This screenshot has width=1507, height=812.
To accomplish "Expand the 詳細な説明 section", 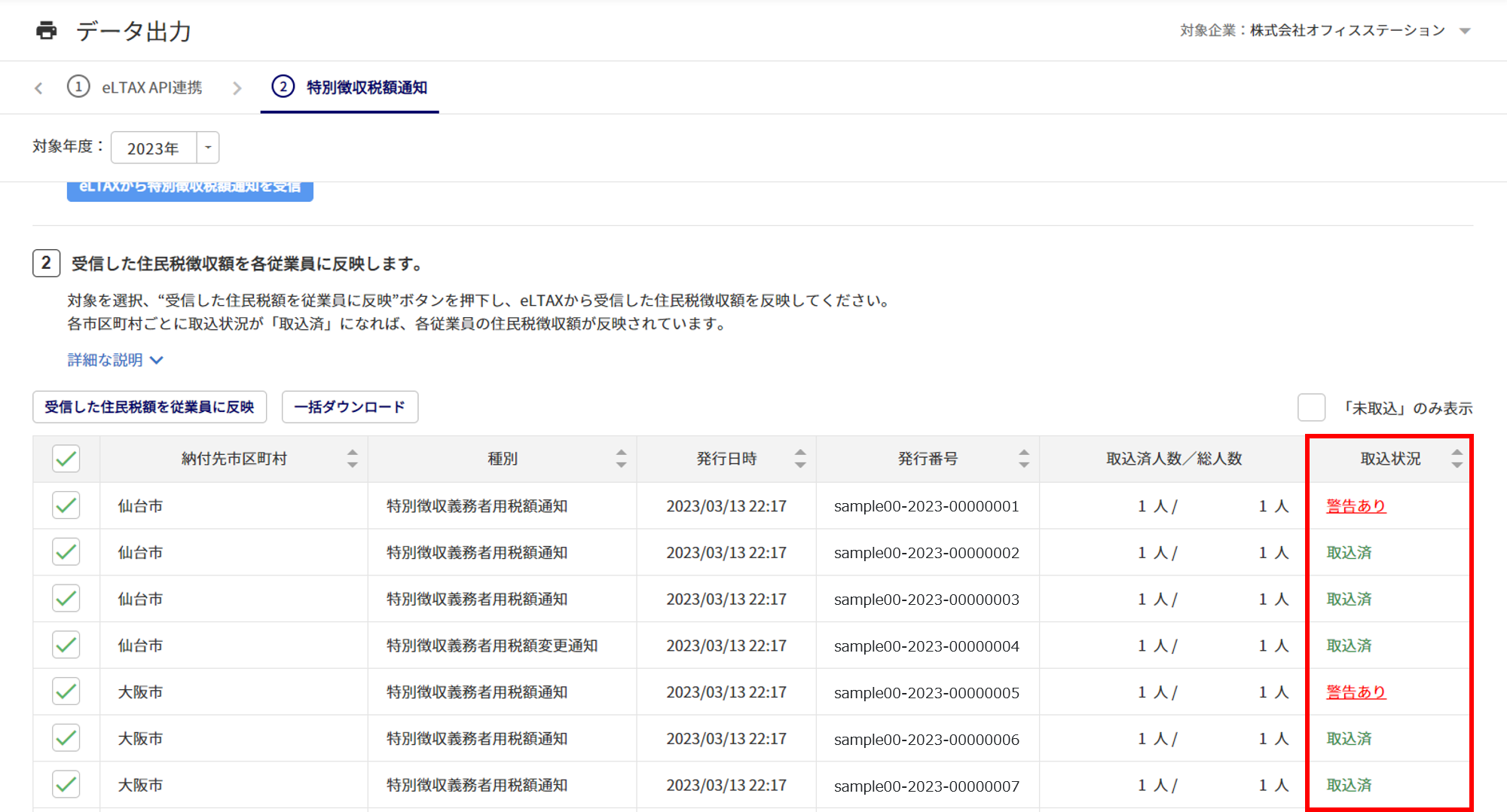I will [x=115, y=360].
